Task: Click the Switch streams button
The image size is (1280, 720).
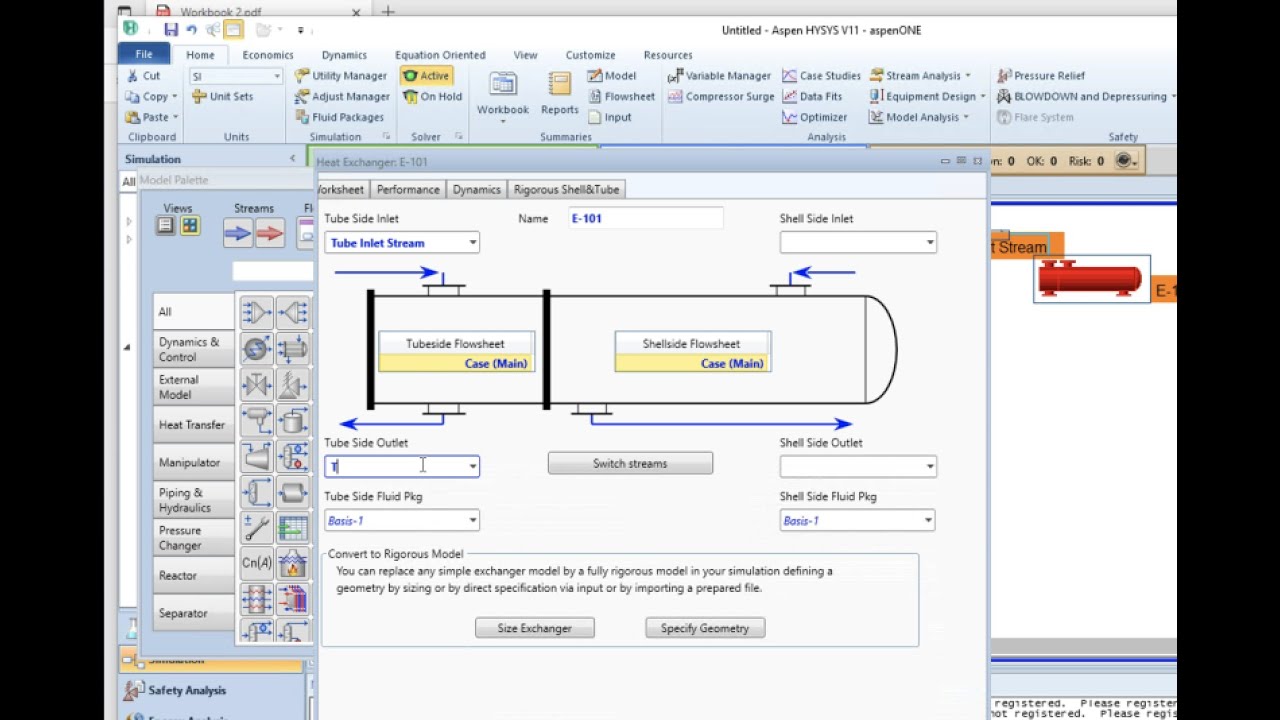Action: [630, 464]
